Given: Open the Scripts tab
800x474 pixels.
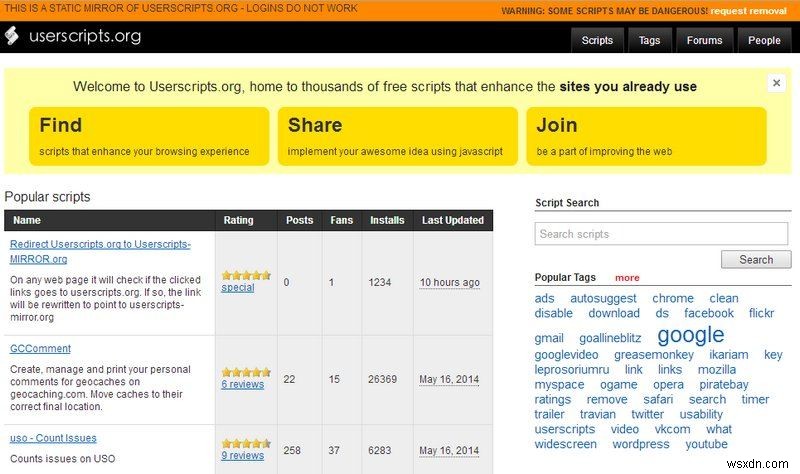Looking at the screenshot, I should [x=597, y=41].
